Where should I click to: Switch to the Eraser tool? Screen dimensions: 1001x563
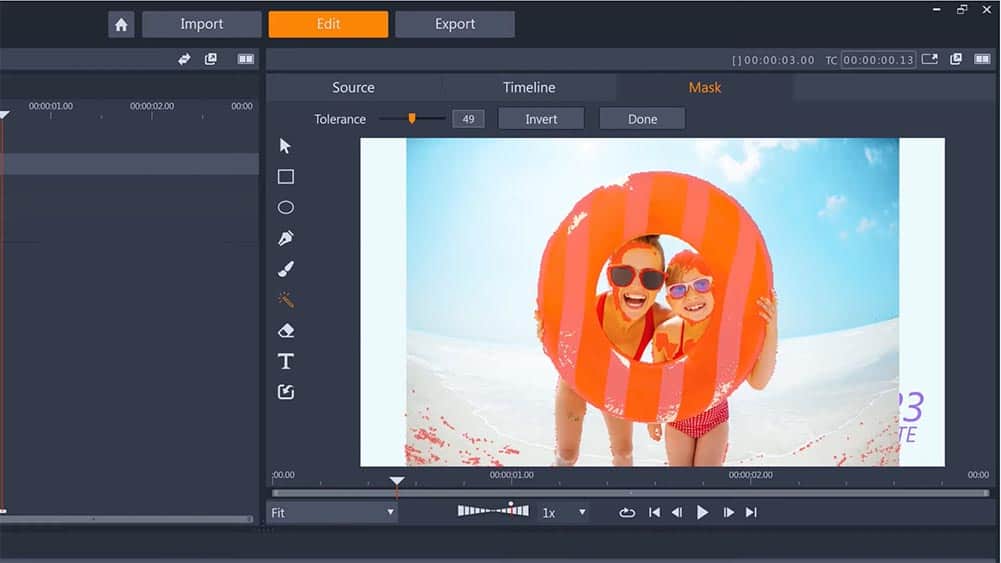(x=285, y=331)
